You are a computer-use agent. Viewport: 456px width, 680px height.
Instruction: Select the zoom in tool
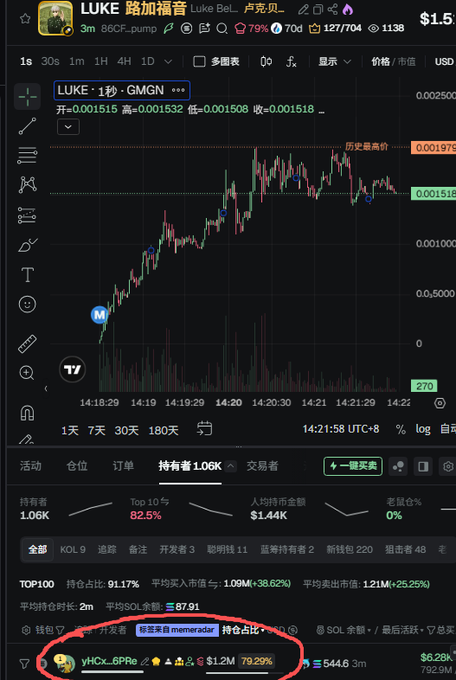[x=27, y=373]
